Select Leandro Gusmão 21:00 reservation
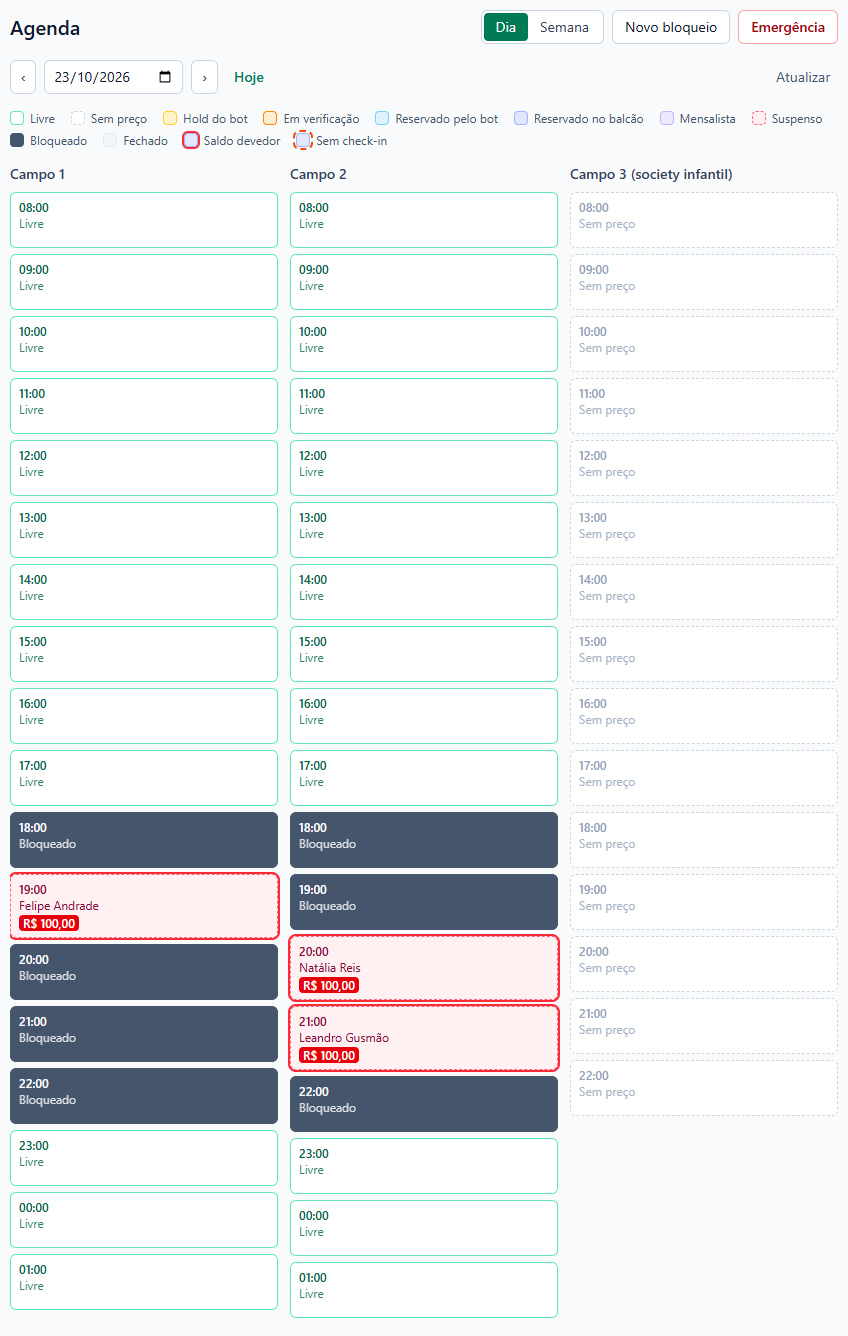The image size is (848, 1336). (424, 1038)
